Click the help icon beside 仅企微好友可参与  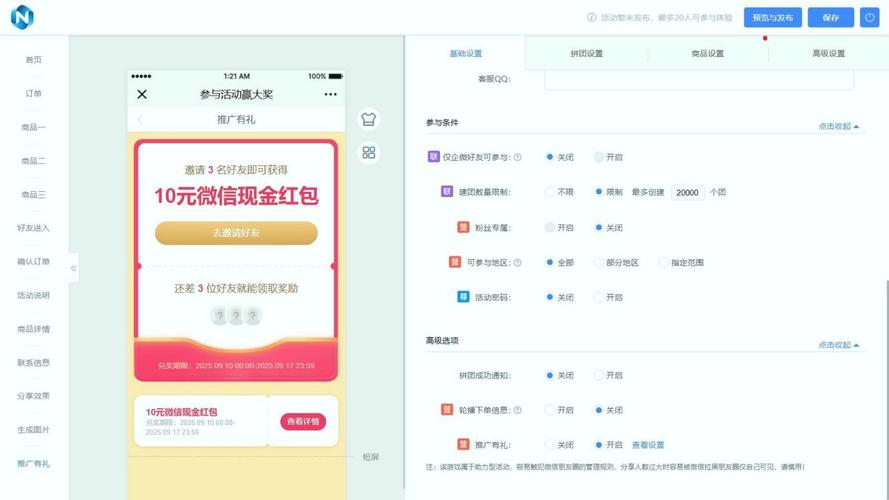tap(518, 157)
